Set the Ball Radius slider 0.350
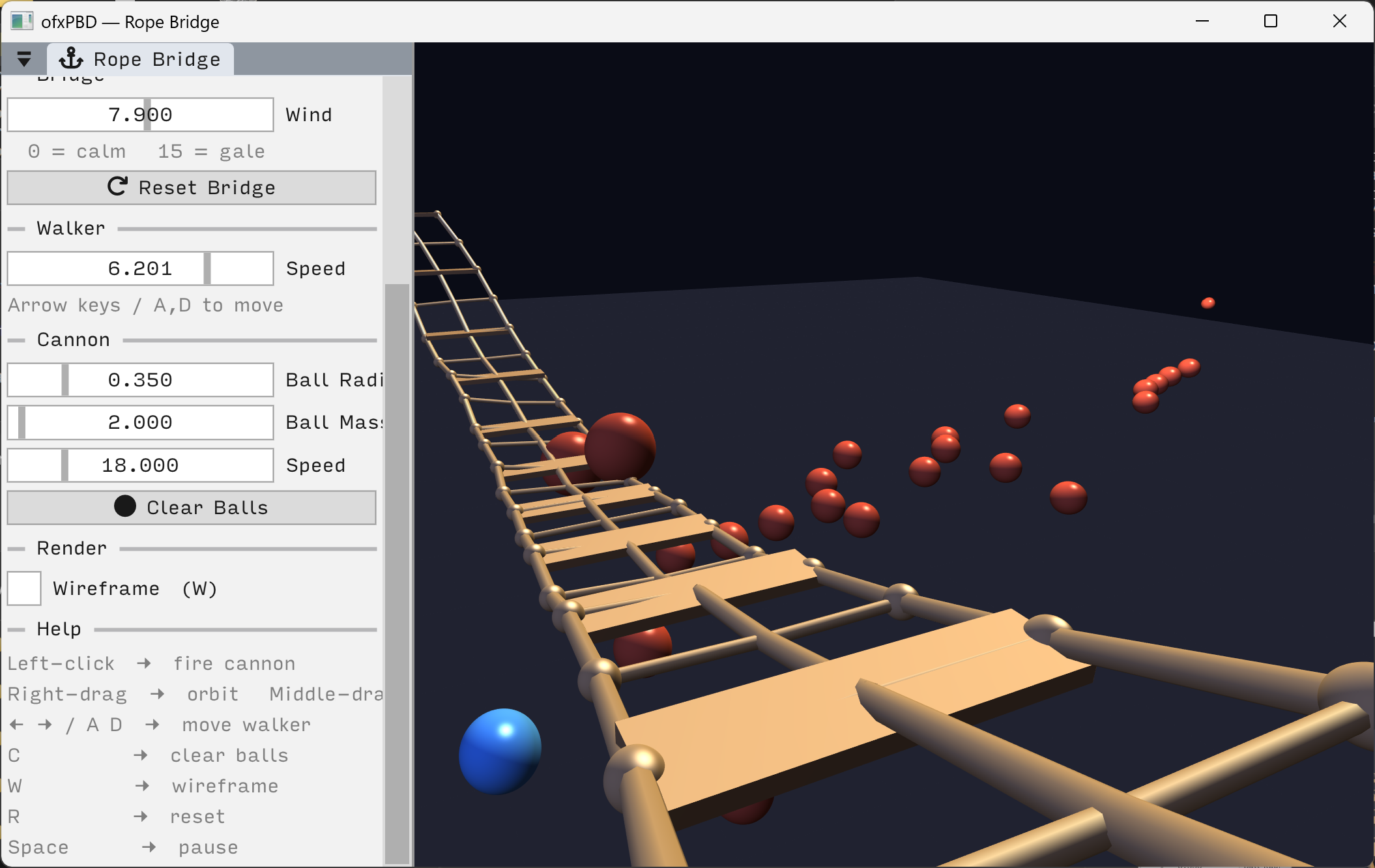The image size is (1375, 868). (x=140, y=380)
